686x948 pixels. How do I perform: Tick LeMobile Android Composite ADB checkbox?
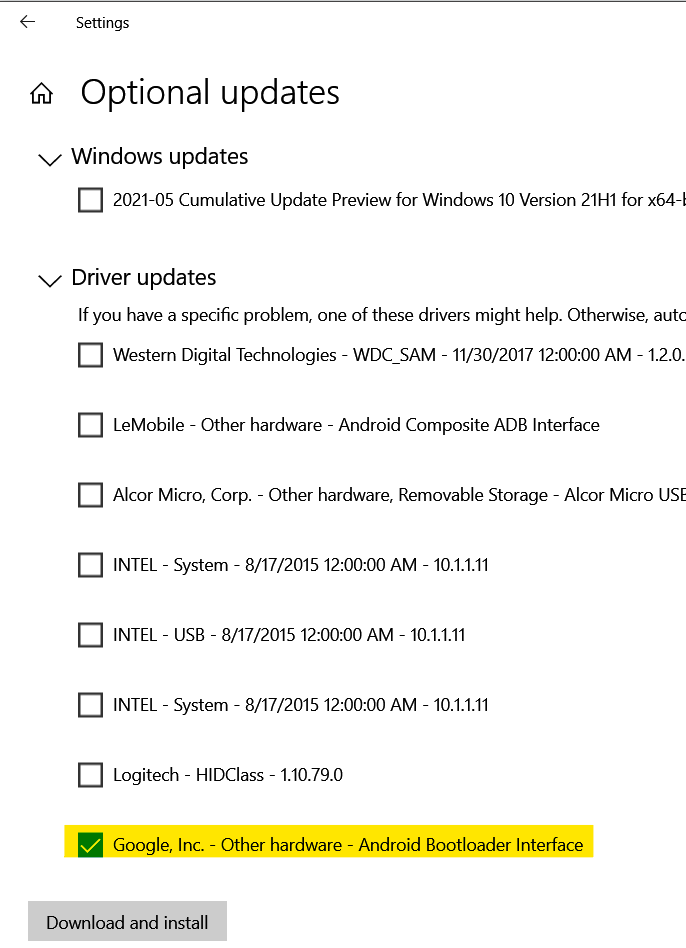91,425
